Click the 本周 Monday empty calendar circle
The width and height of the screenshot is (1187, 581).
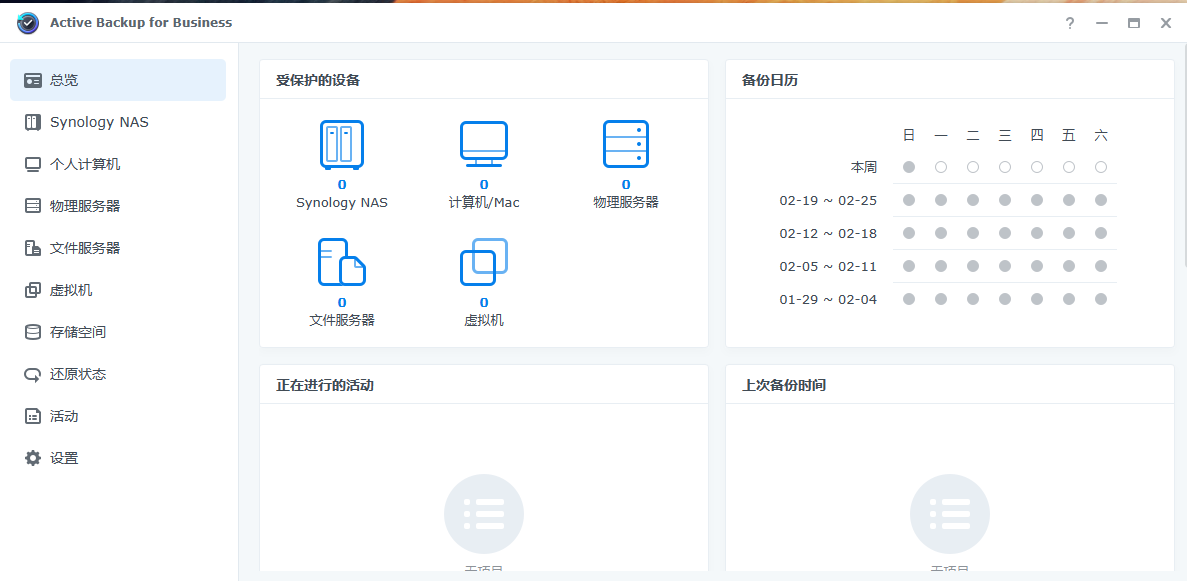pyautogui.click(x=941, y=167)
